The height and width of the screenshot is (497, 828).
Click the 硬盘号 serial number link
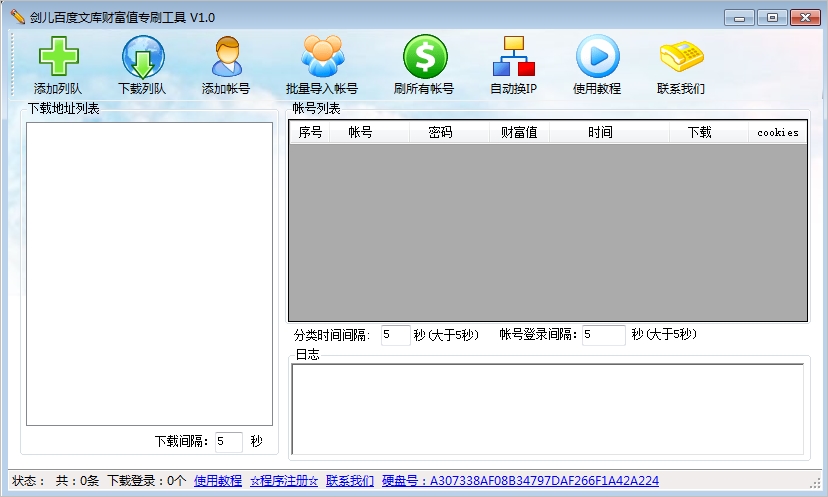[520, 481]
